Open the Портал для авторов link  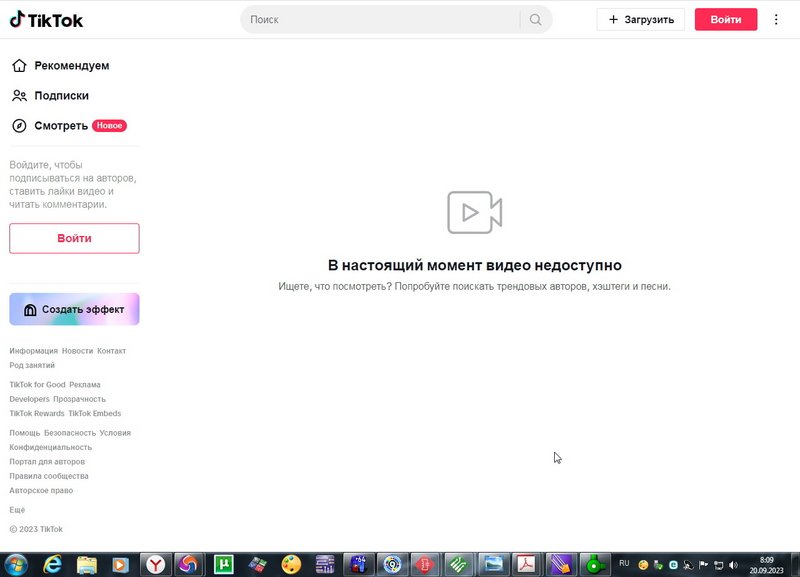coord(47,462)
